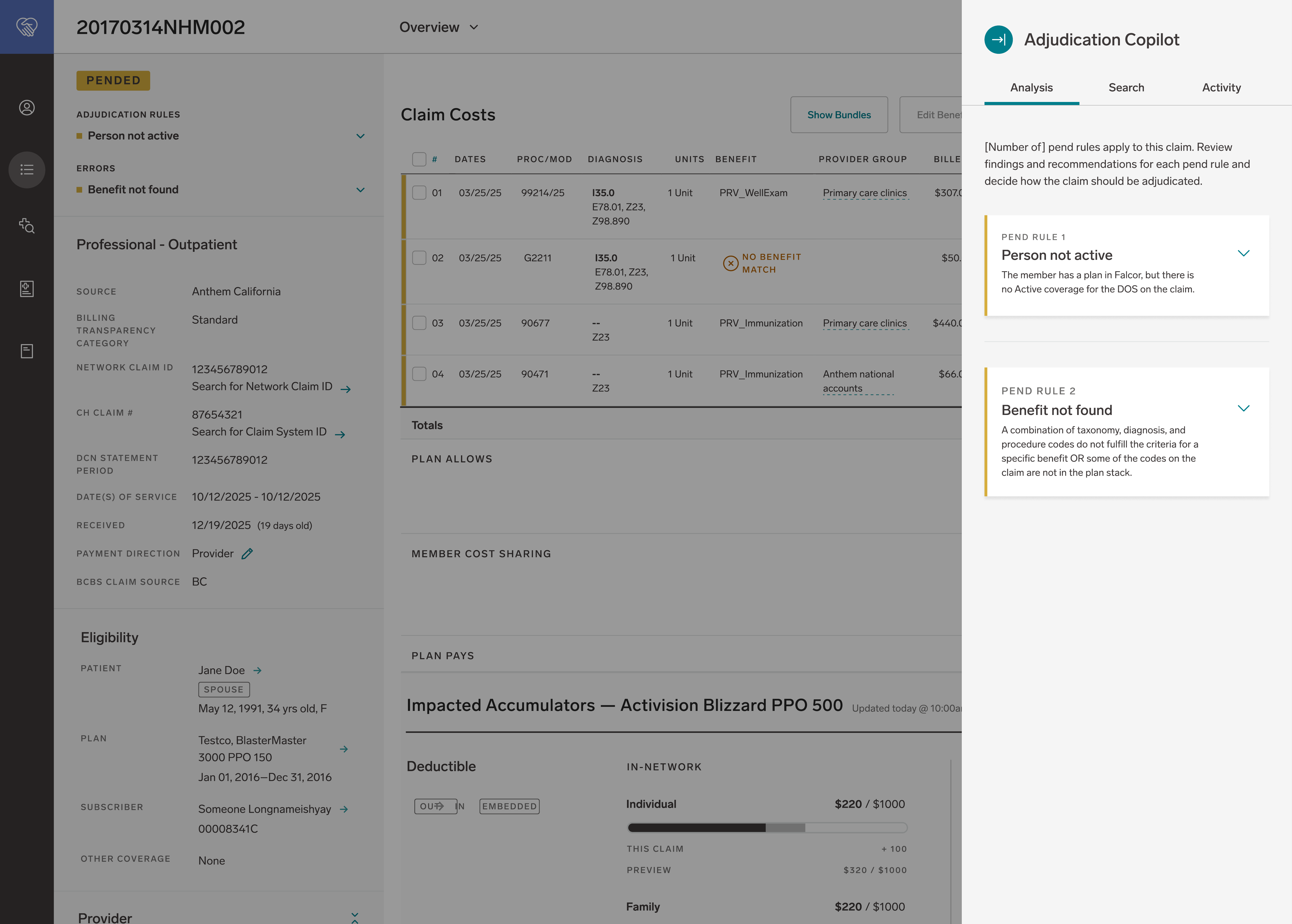This screenshot has height=924, width=1292.
Task: Click the NO BENEFIT MATCH label
Action: 771,263
